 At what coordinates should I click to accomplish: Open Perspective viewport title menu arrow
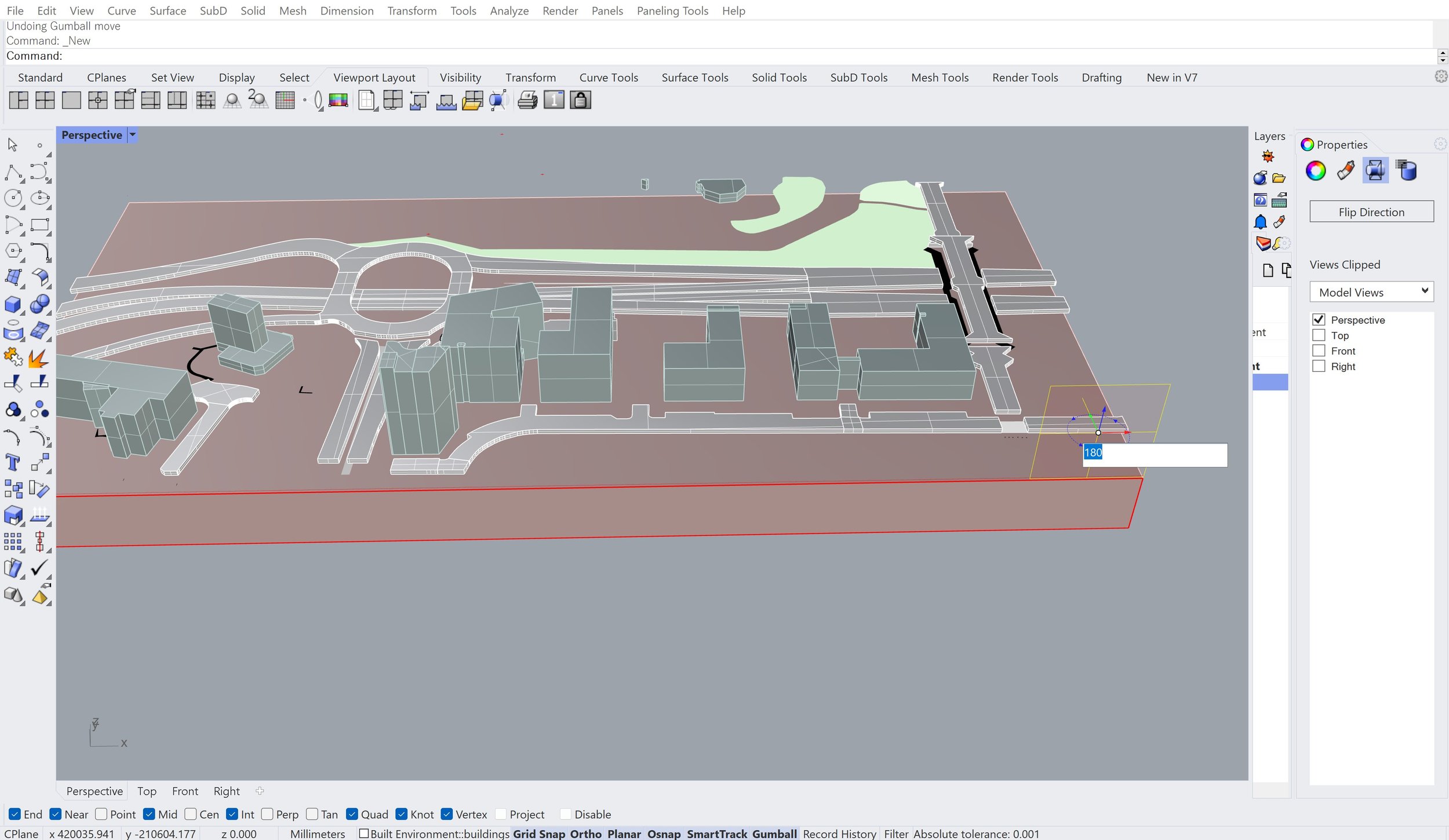point(133,135)
